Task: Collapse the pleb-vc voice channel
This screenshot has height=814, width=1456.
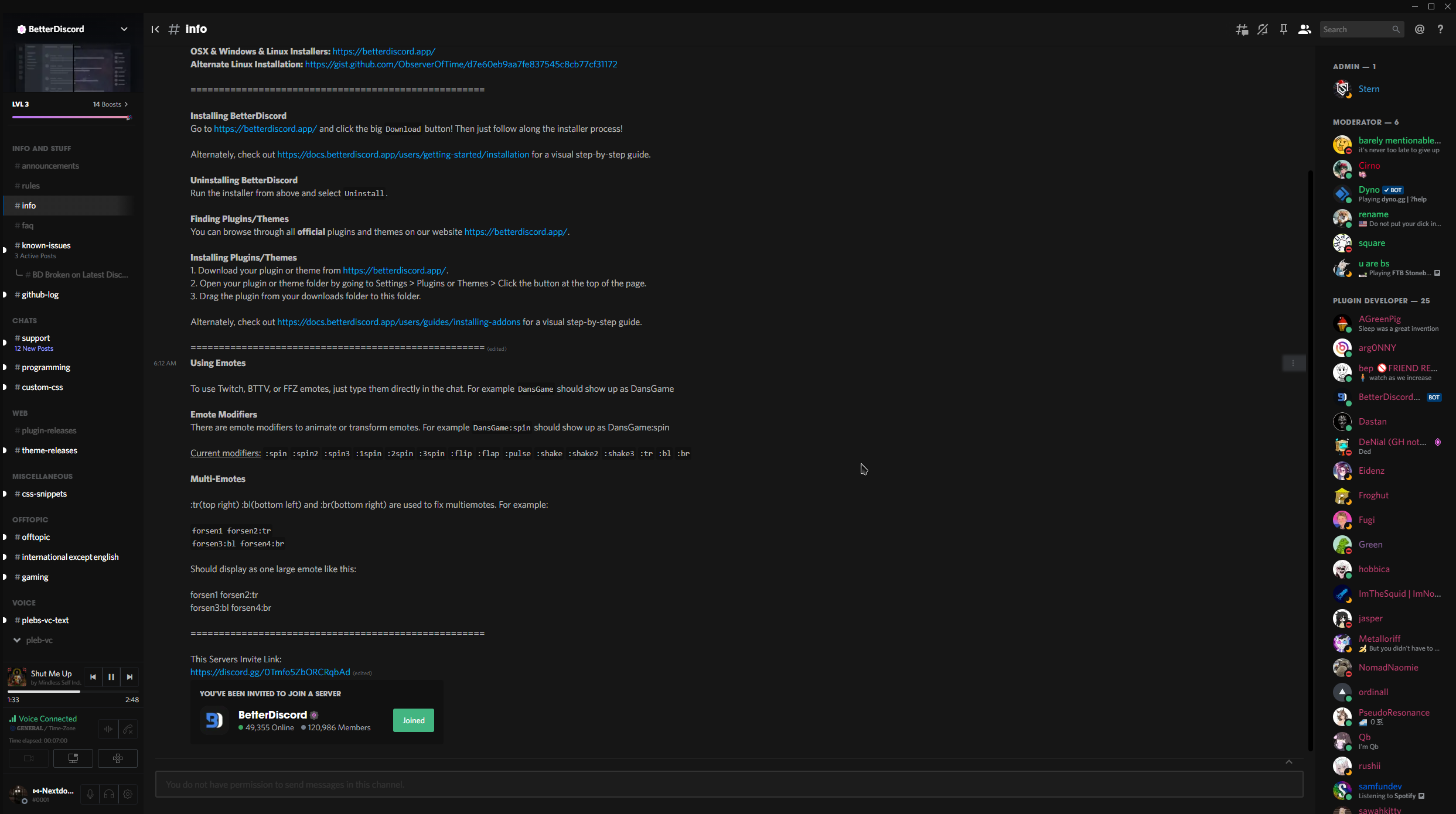Action: (17, 639)
